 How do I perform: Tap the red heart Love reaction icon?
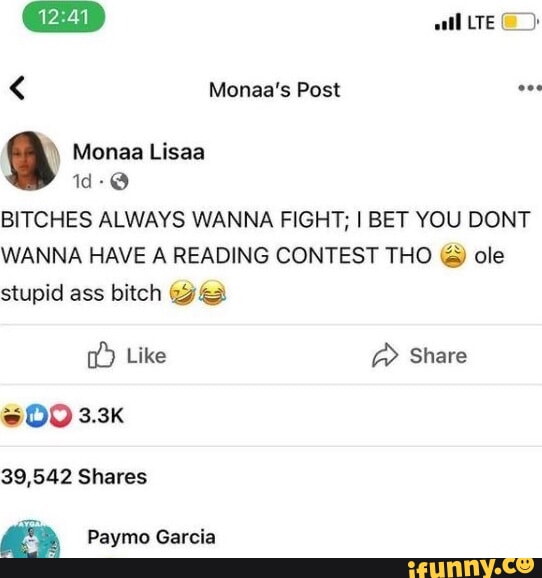[x=61, y=416]
